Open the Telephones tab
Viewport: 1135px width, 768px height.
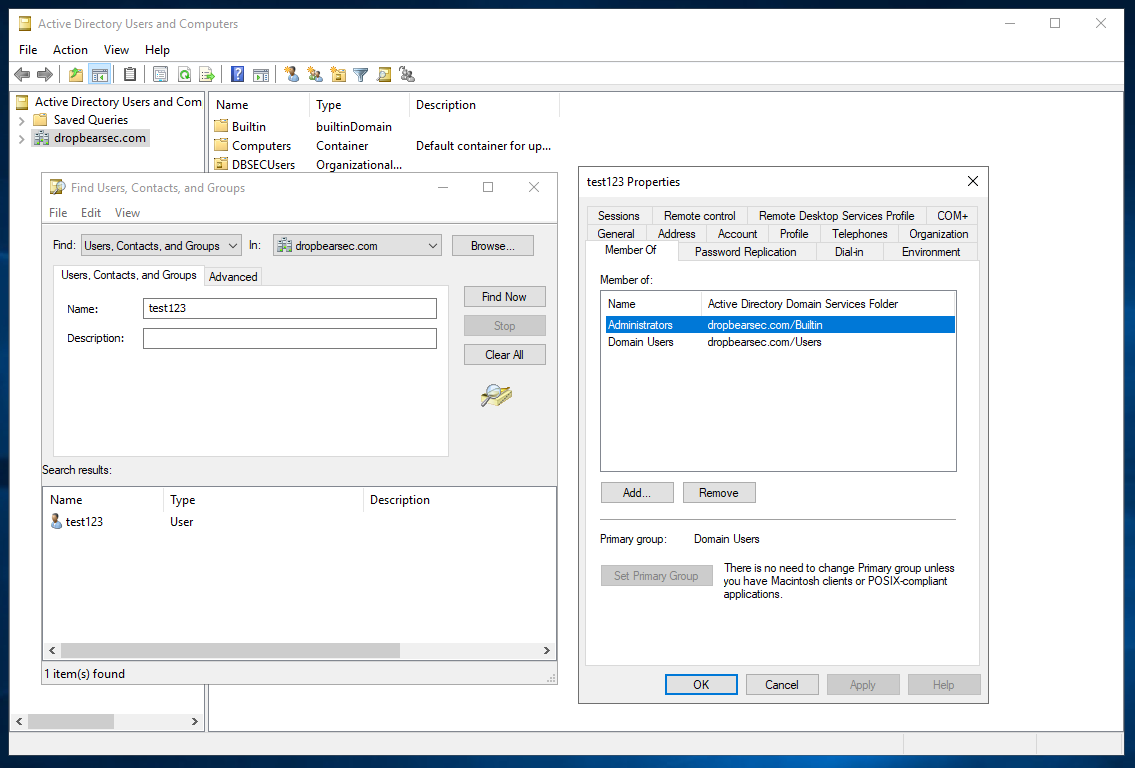pos(859,234)
